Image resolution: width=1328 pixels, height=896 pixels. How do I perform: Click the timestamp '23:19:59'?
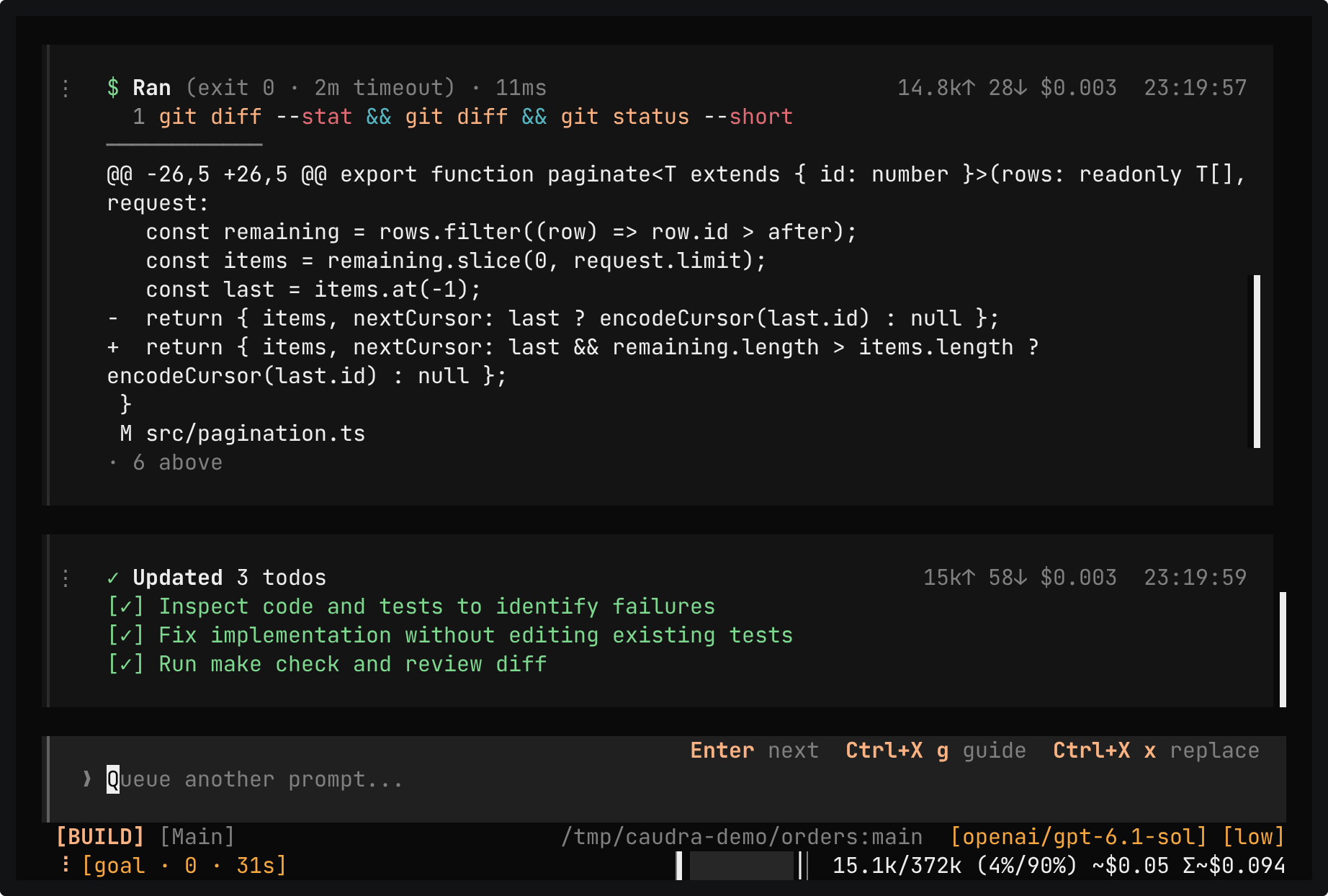(x=1195, y=578)
